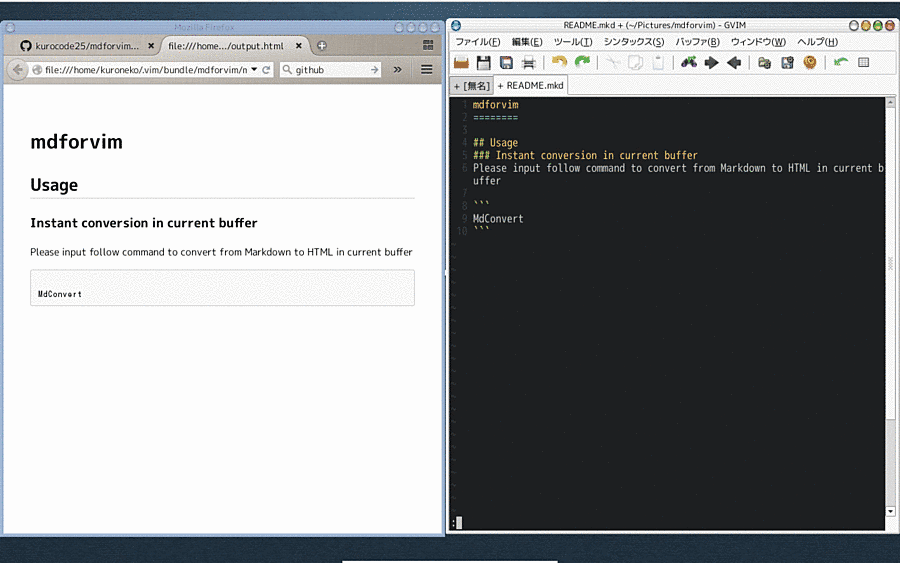This screenshot has width=900, height=563.
Task: Click the '## Usage' line in GVIM editor
Action: point(495,143)
